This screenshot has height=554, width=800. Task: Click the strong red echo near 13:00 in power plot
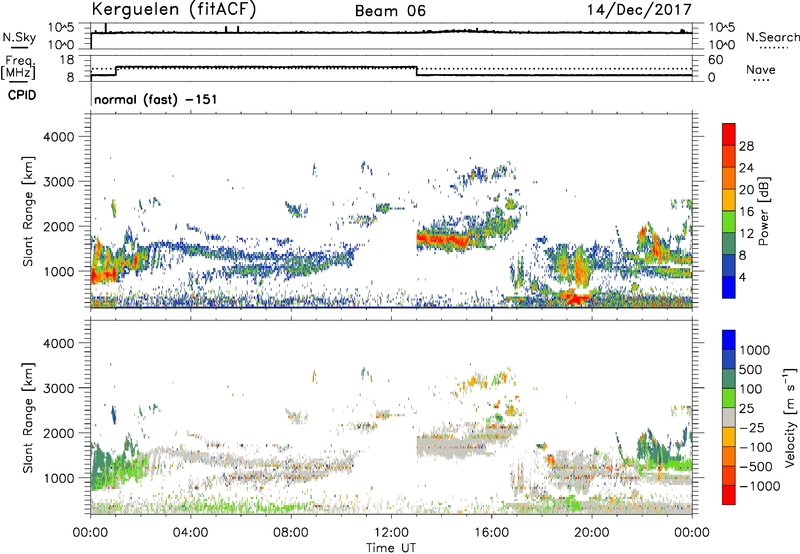441,239
